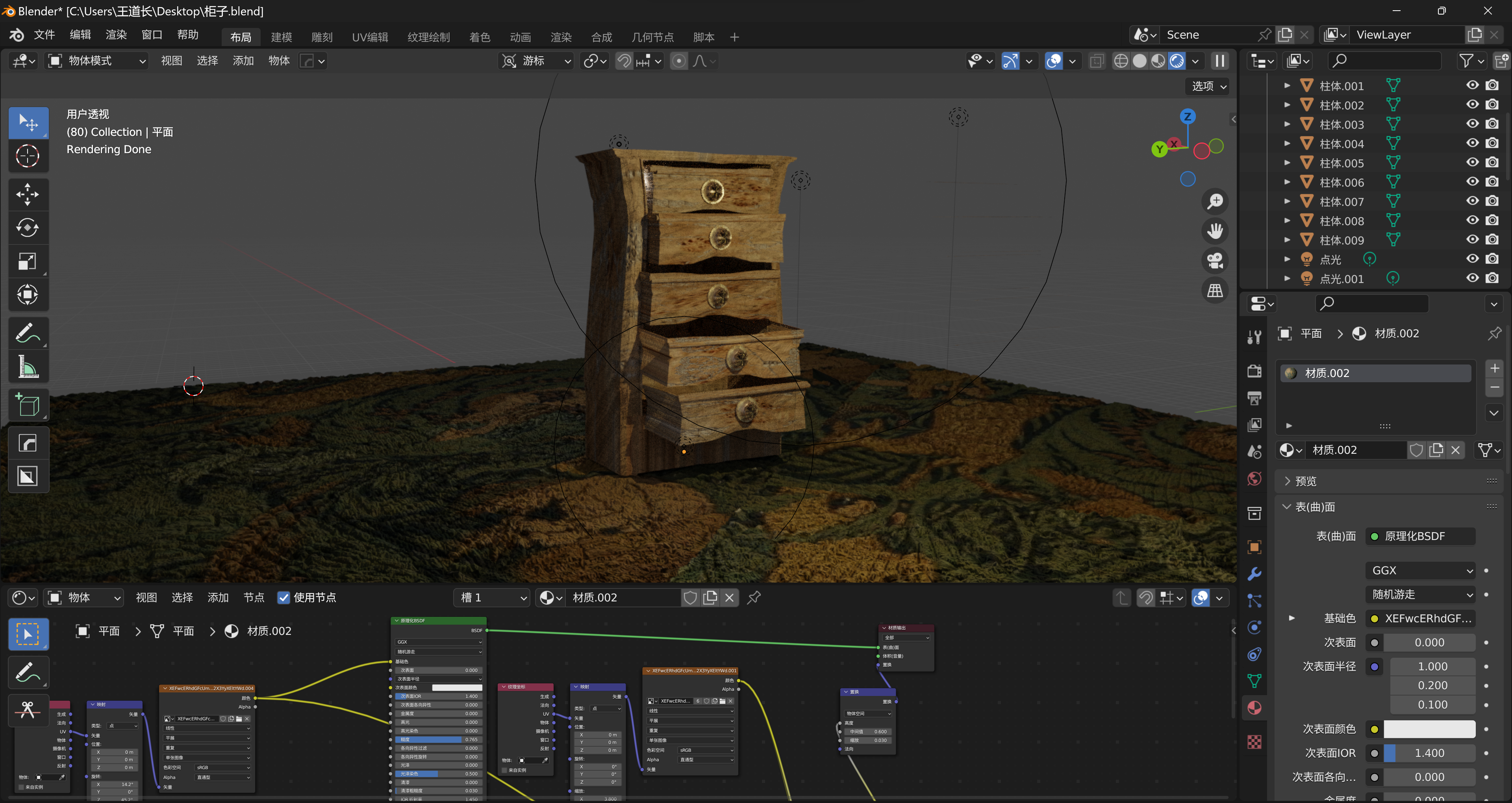Select the Annotate tool in 3D viewport
The width and height of the screenshot is (1512, 803).
[x=28, y=333]
